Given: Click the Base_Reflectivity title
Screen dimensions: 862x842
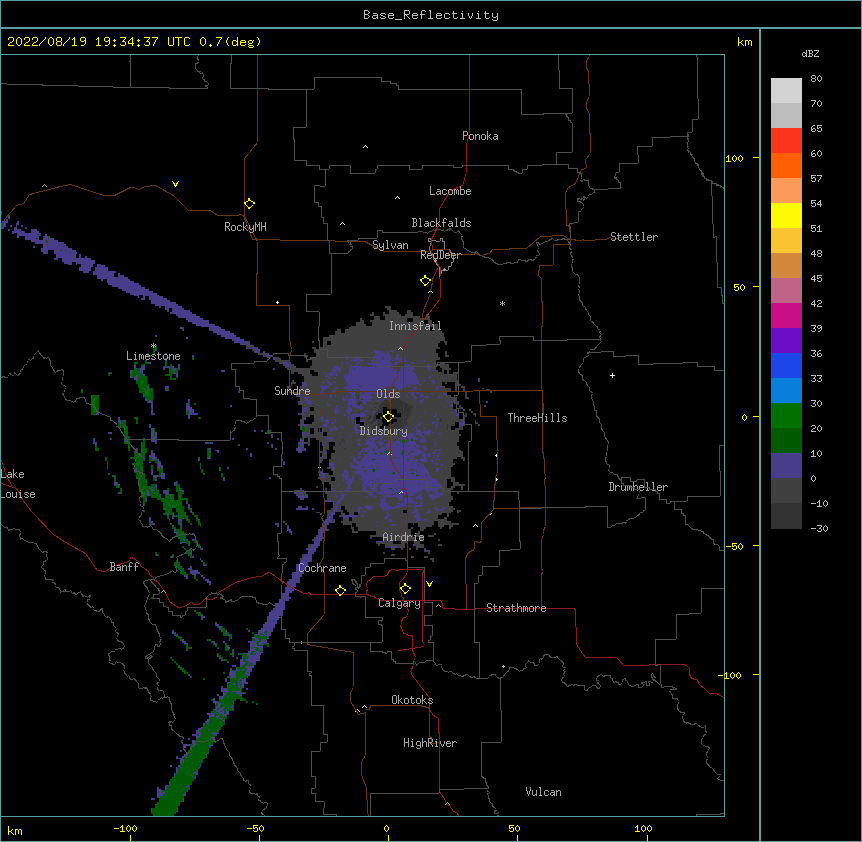Looking at the screenshot, I should coord(431,15).
